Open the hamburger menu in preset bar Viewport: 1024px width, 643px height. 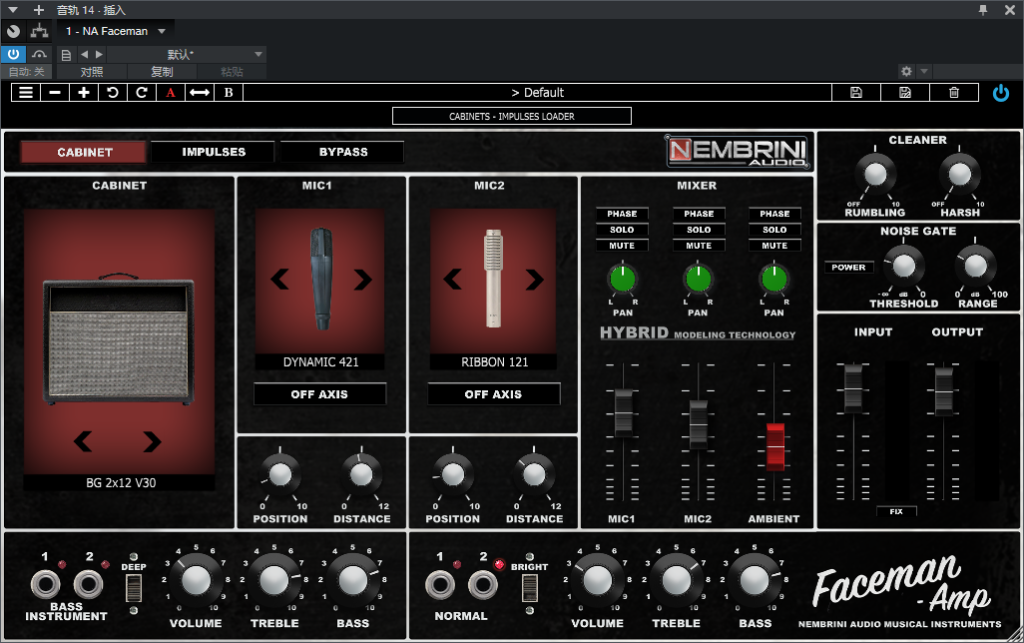coord(25,93)
